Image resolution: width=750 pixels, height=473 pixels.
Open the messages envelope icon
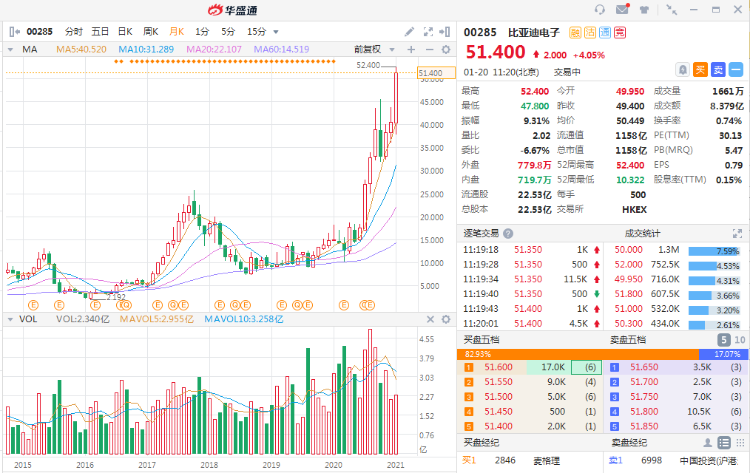point(623,9)
